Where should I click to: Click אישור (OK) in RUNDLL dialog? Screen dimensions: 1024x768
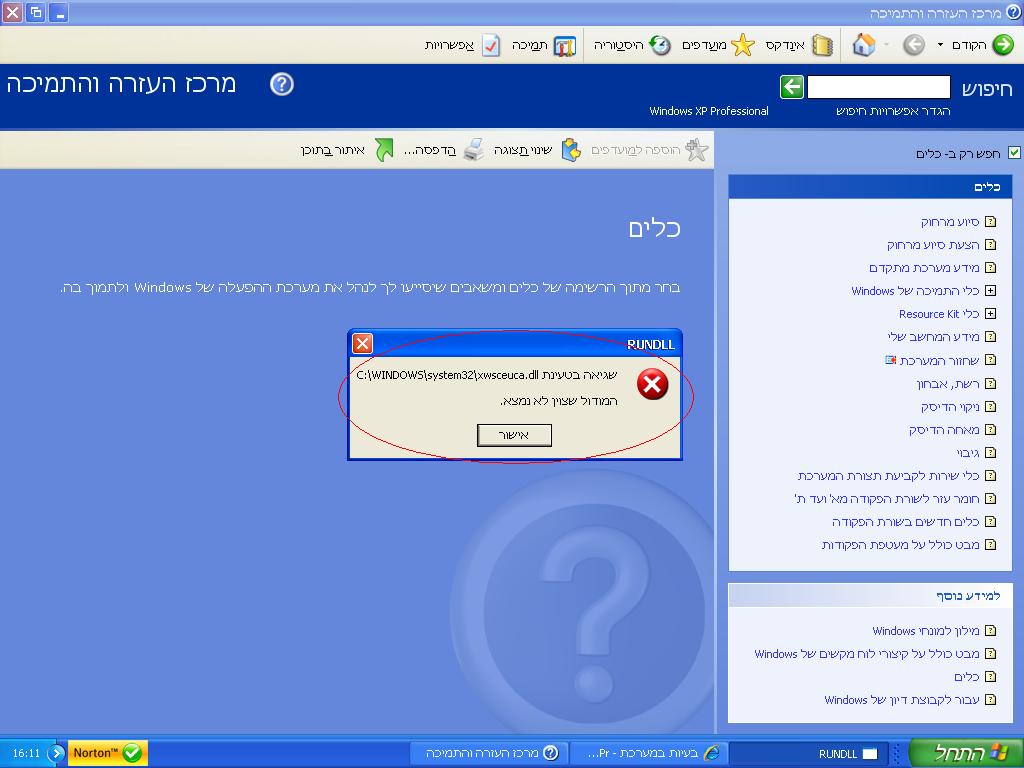coord(514,435)
